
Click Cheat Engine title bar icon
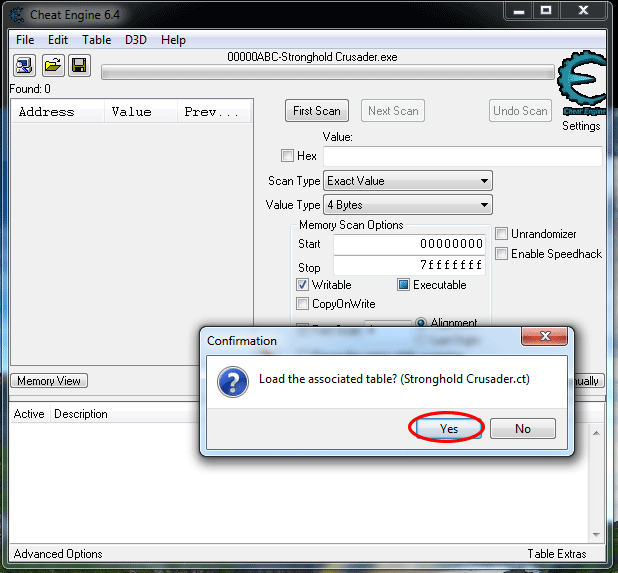pos(17,15)
